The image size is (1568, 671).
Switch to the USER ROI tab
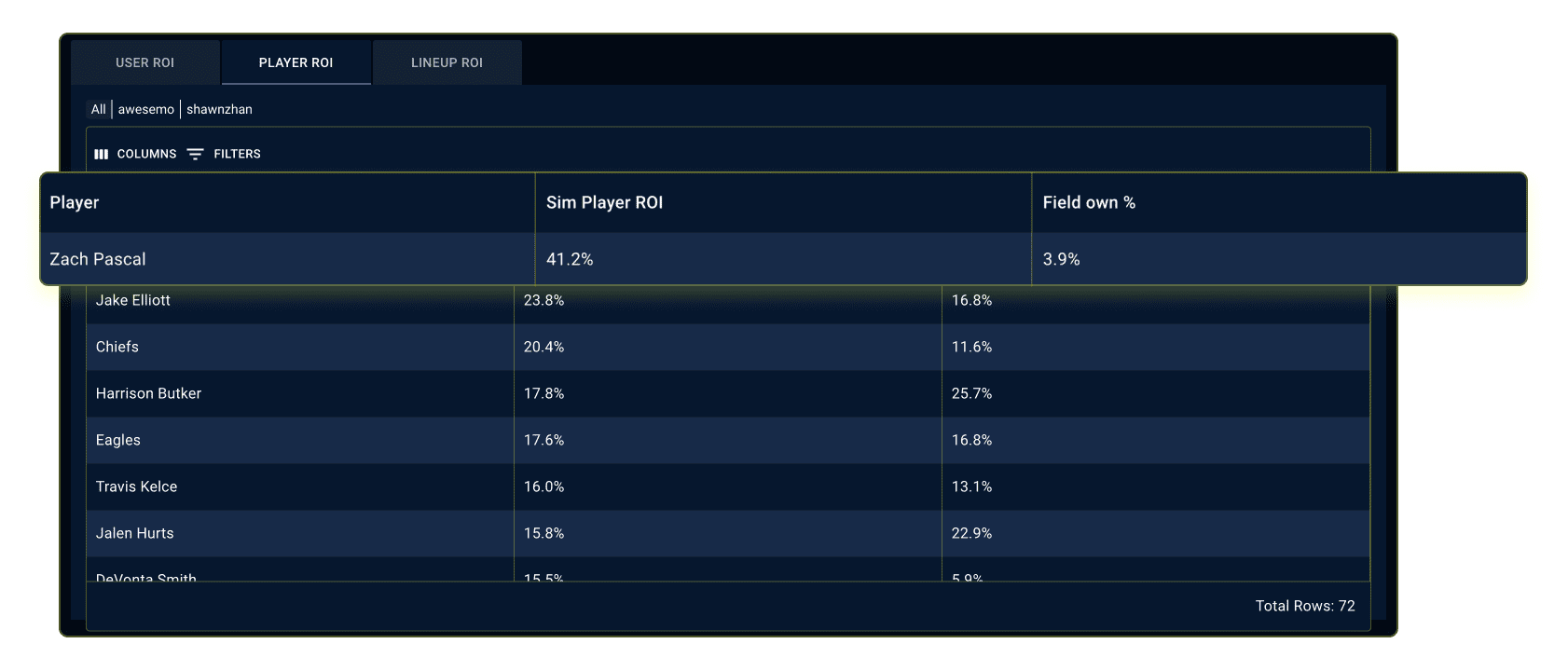point(145,62)
